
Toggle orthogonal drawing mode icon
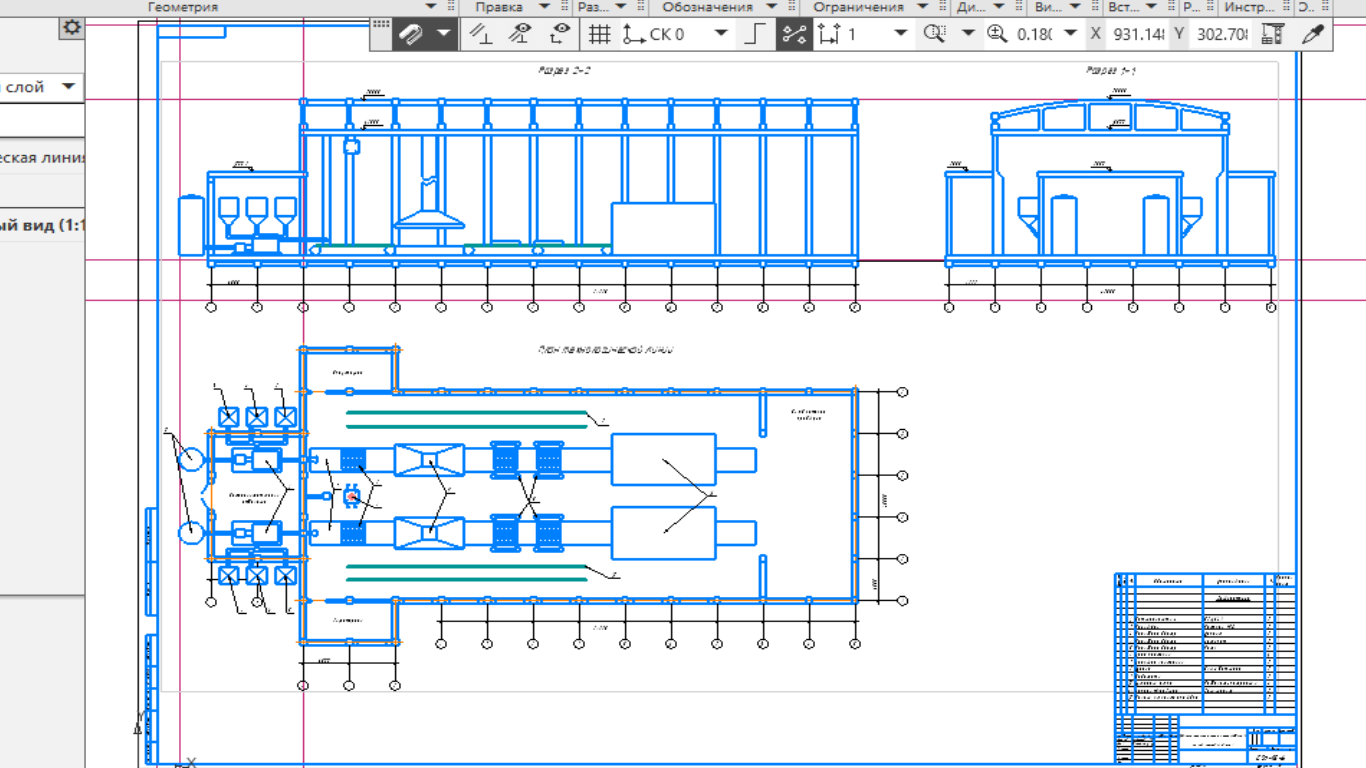coord(482,34)
